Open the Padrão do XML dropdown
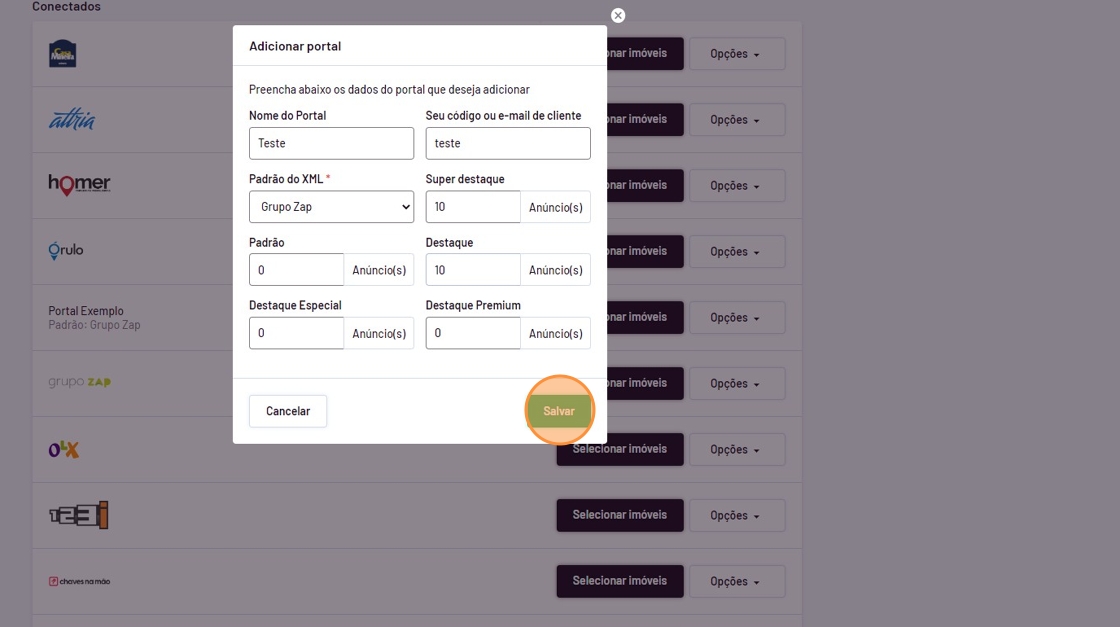Image resolution: width=1120 pixels, height=627 pixels. [331, 207]
